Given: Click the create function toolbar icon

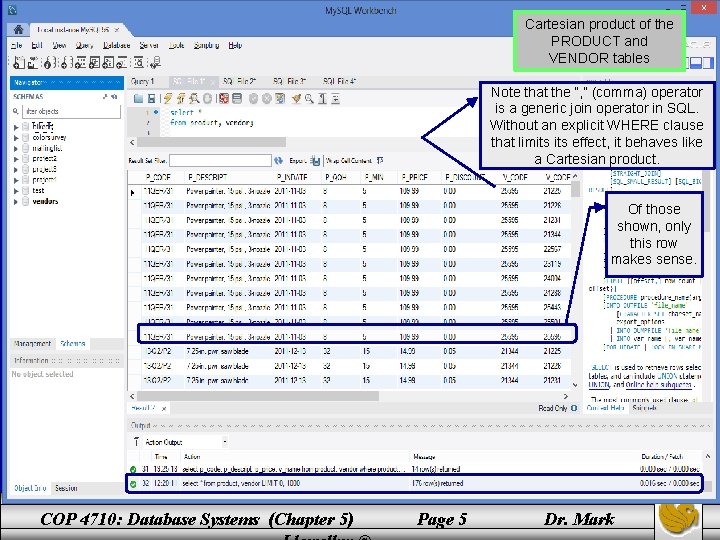Looking at the screenshot, I should [x=122, y=62].
